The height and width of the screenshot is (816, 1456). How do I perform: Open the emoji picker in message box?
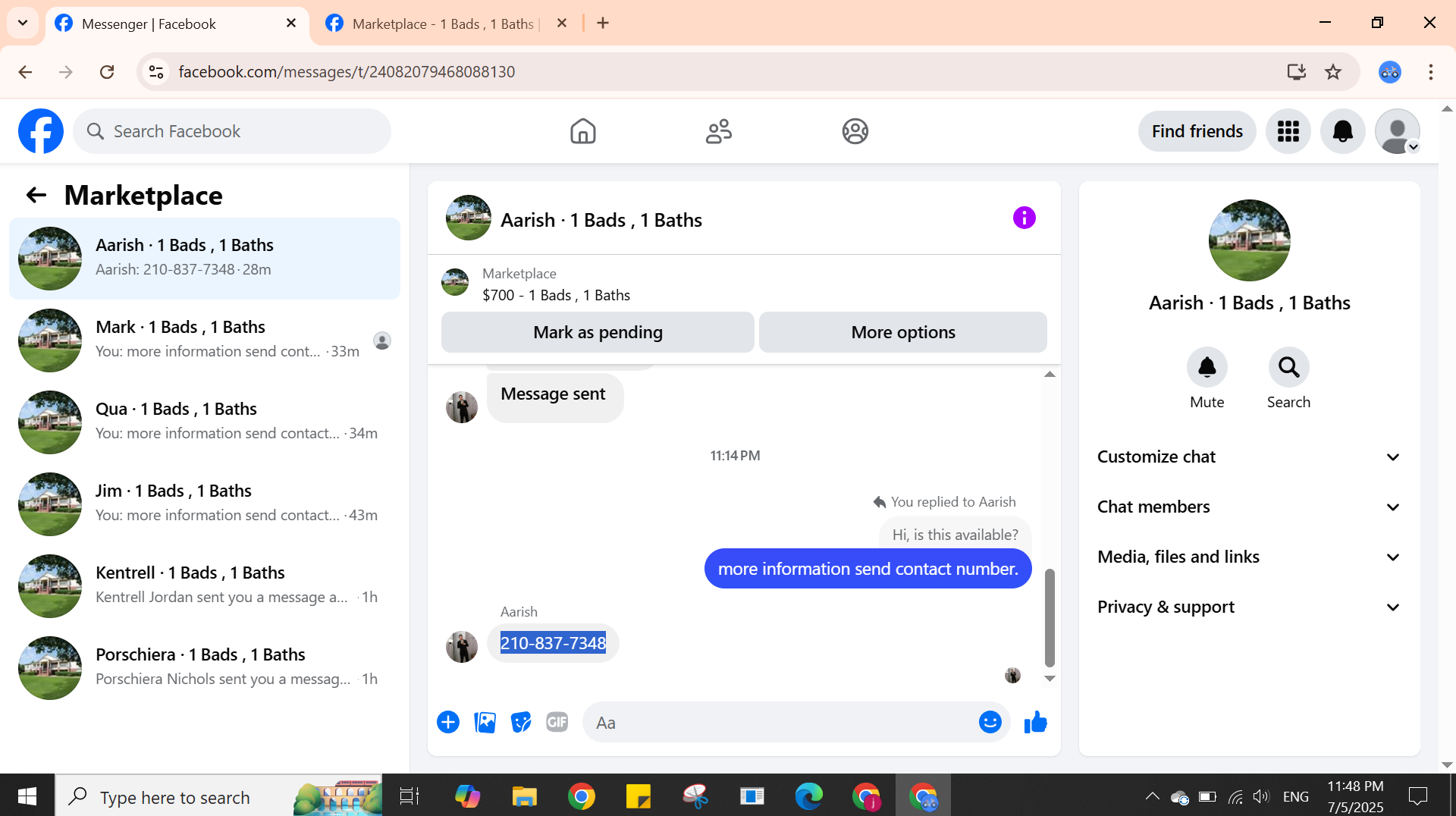click(x=990, y=722)
